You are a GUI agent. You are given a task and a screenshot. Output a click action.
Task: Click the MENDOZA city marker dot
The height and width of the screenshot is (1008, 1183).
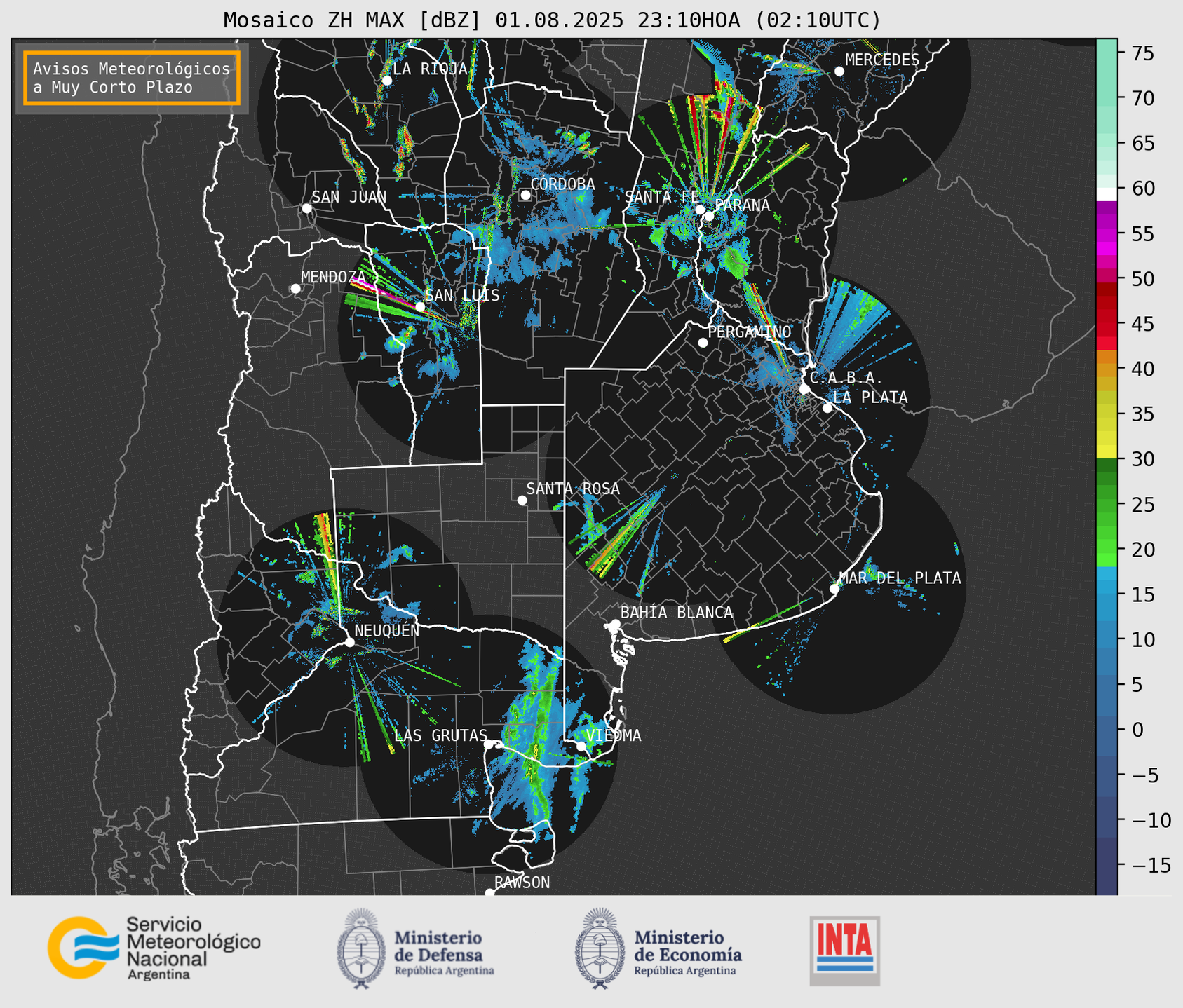point(295,289)
